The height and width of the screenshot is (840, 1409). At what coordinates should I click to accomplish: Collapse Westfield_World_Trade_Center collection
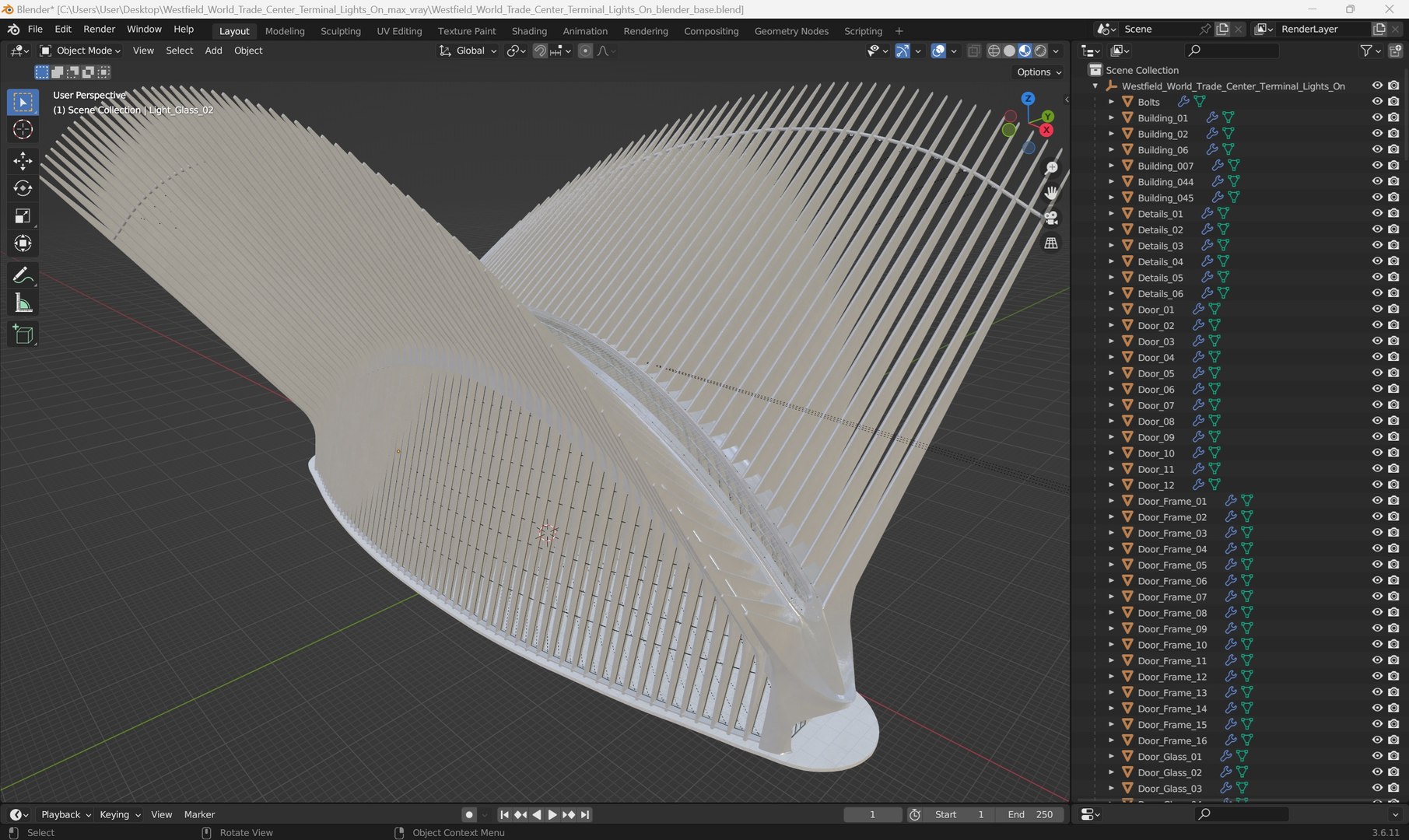click(1095, 86)
